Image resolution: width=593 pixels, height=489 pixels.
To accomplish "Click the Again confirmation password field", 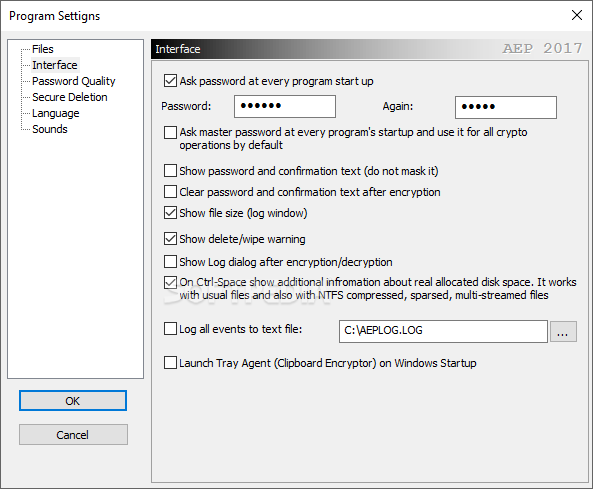I will [506, 107].
